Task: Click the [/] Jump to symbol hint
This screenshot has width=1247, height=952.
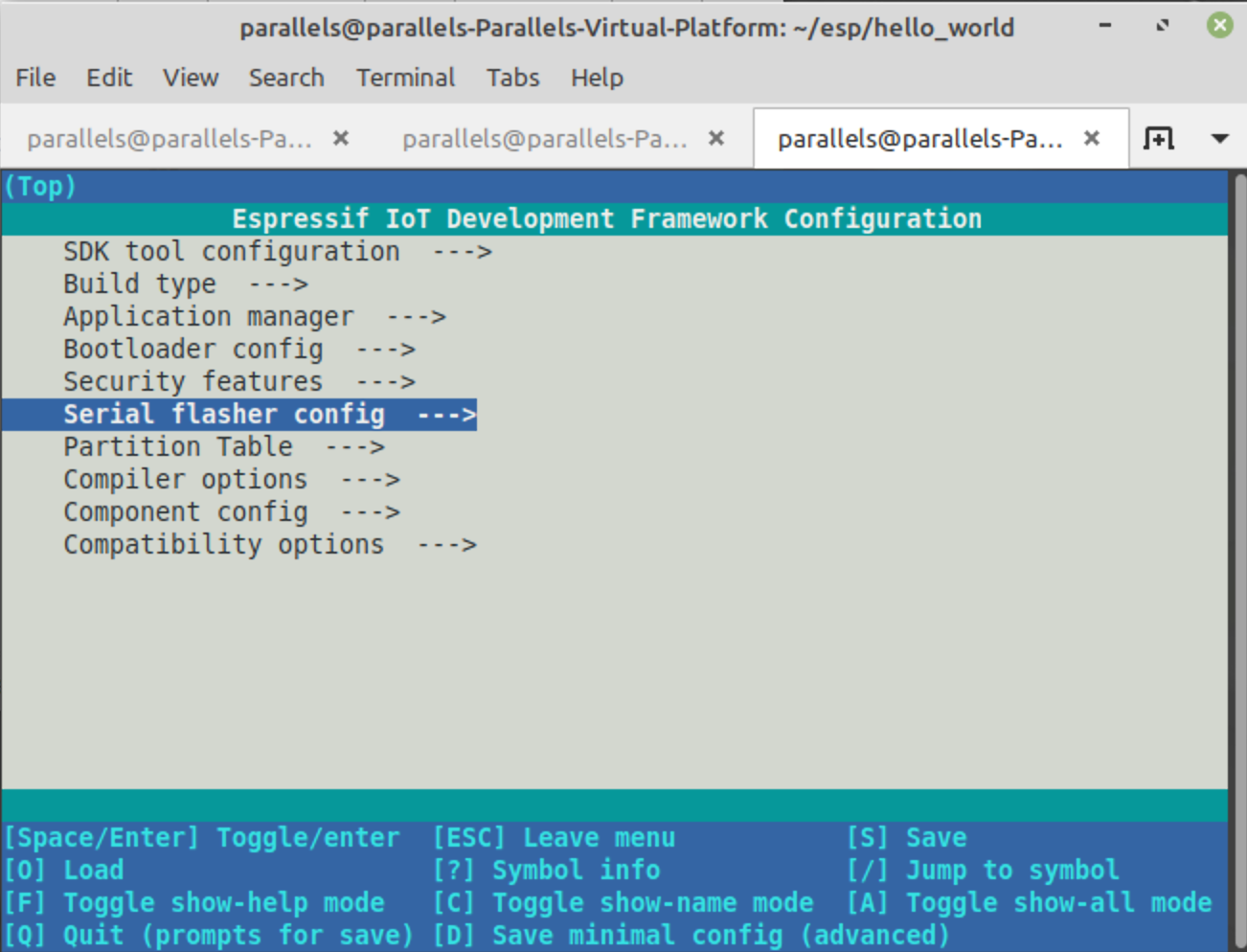Action: [983, 871]
